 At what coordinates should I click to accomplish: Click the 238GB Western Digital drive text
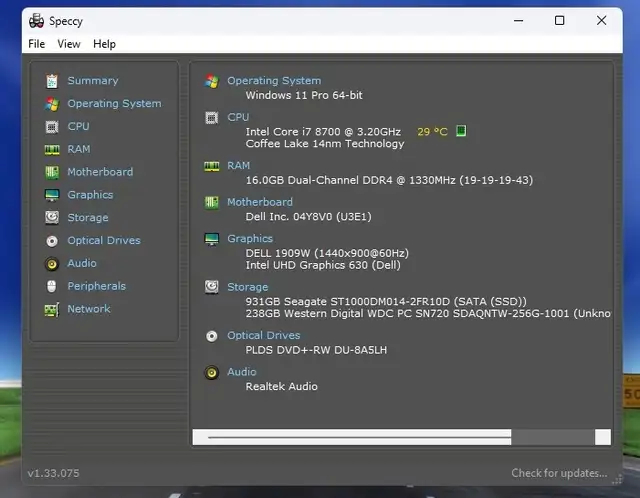428,313
